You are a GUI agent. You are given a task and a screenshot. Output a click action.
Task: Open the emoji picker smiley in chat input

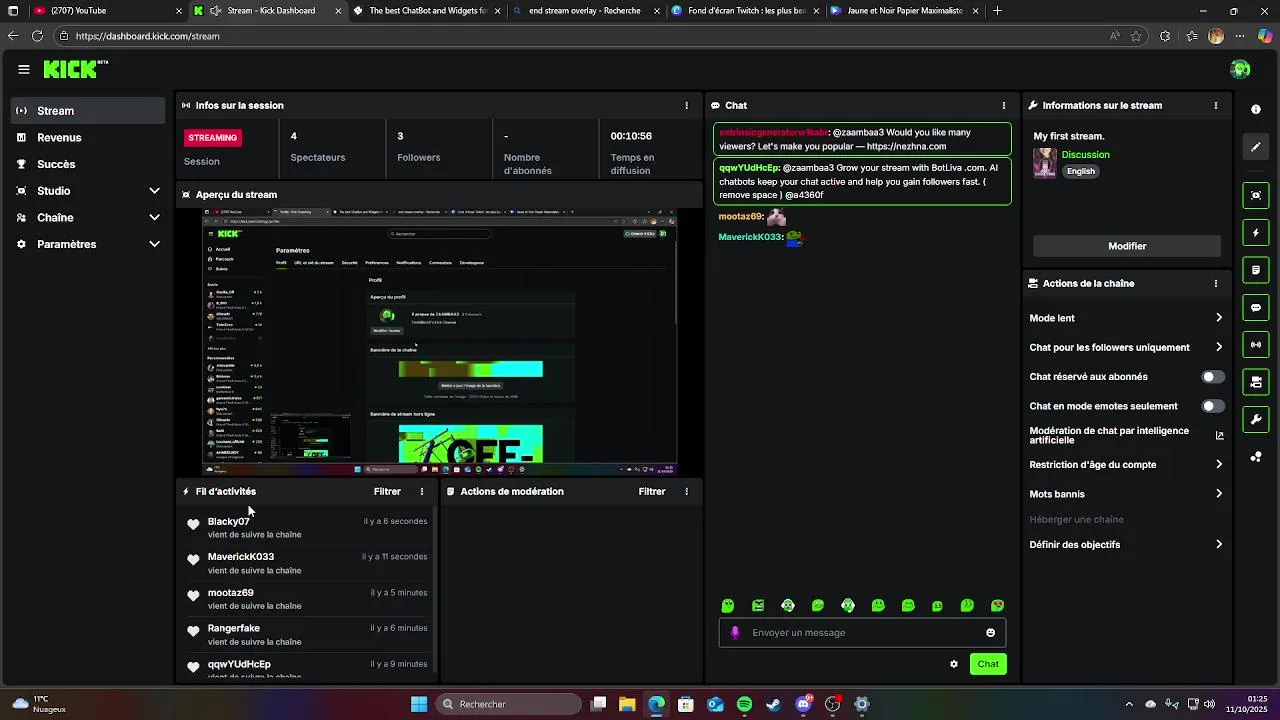991,632
